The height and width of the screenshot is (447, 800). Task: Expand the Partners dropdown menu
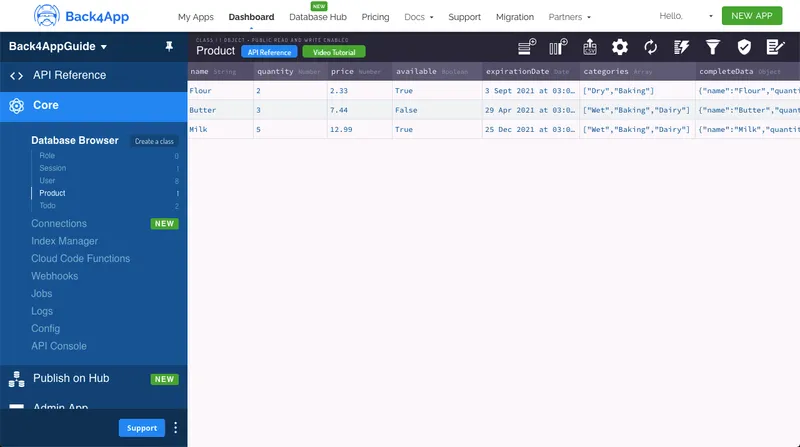pos(569,17)
